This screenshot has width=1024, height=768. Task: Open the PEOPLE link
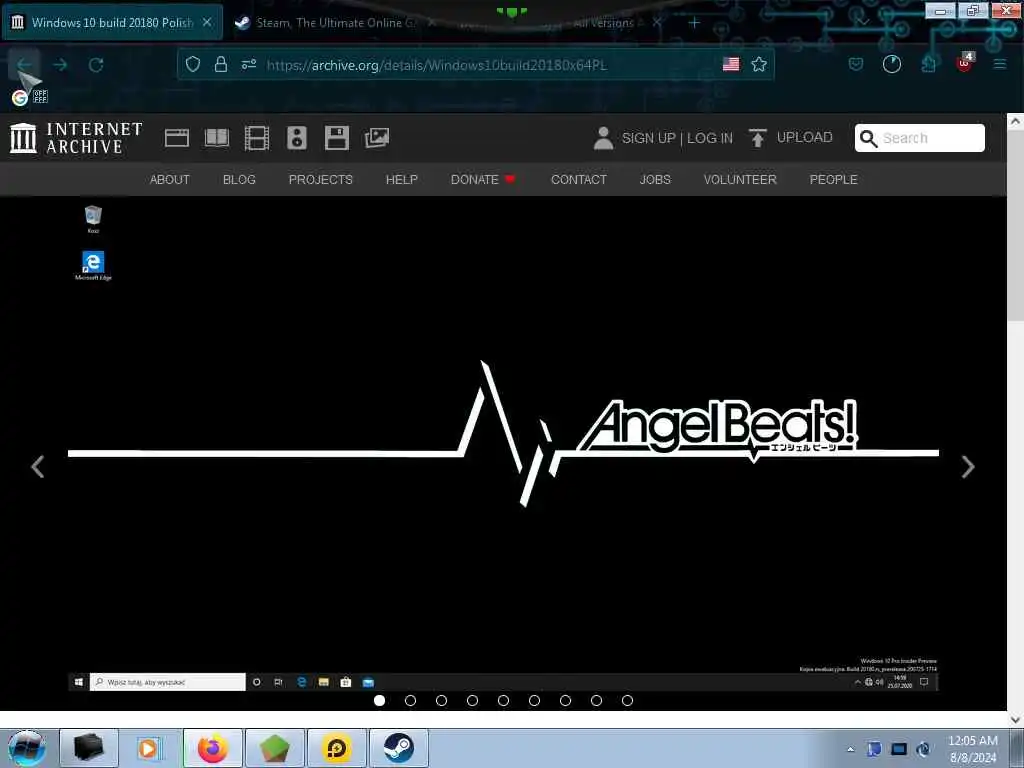pos(833,180)
